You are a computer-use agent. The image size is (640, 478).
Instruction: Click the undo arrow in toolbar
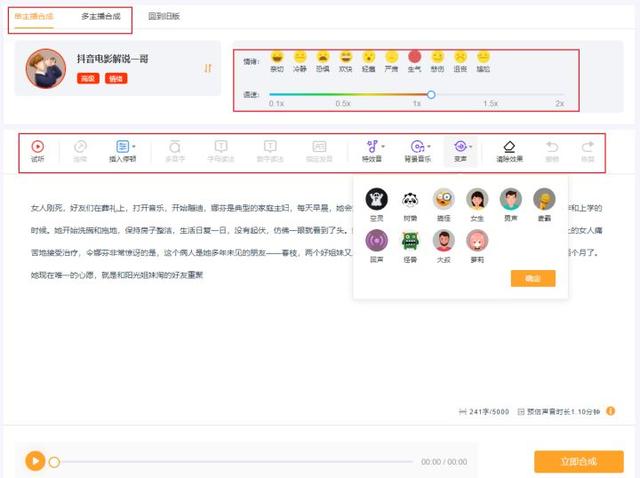tap(552, 147)
